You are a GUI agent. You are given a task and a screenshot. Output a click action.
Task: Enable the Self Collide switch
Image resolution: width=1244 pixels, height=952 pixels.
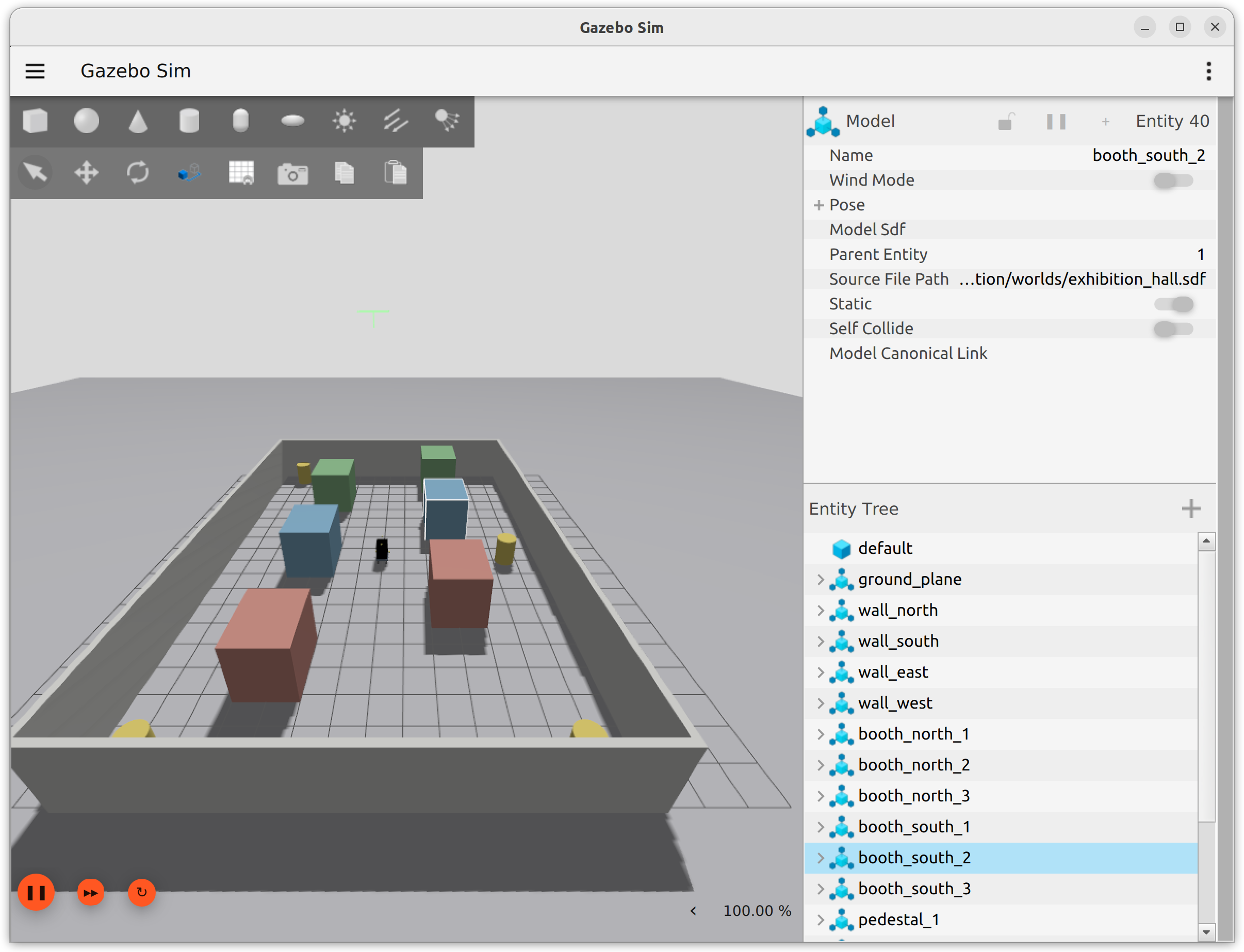[x=1174, y=329]
